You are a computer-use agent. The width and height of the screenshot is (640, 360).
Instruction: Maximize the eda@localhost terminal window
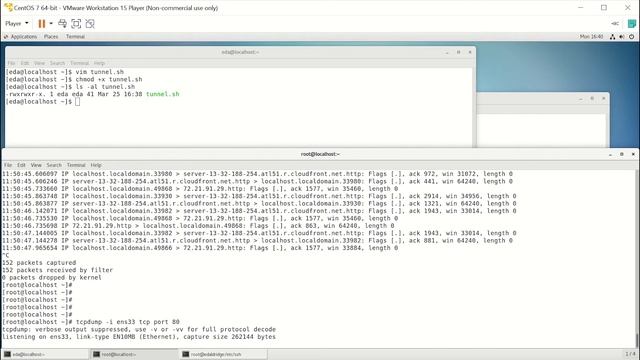pyautogui.click(x=458, y=52)
